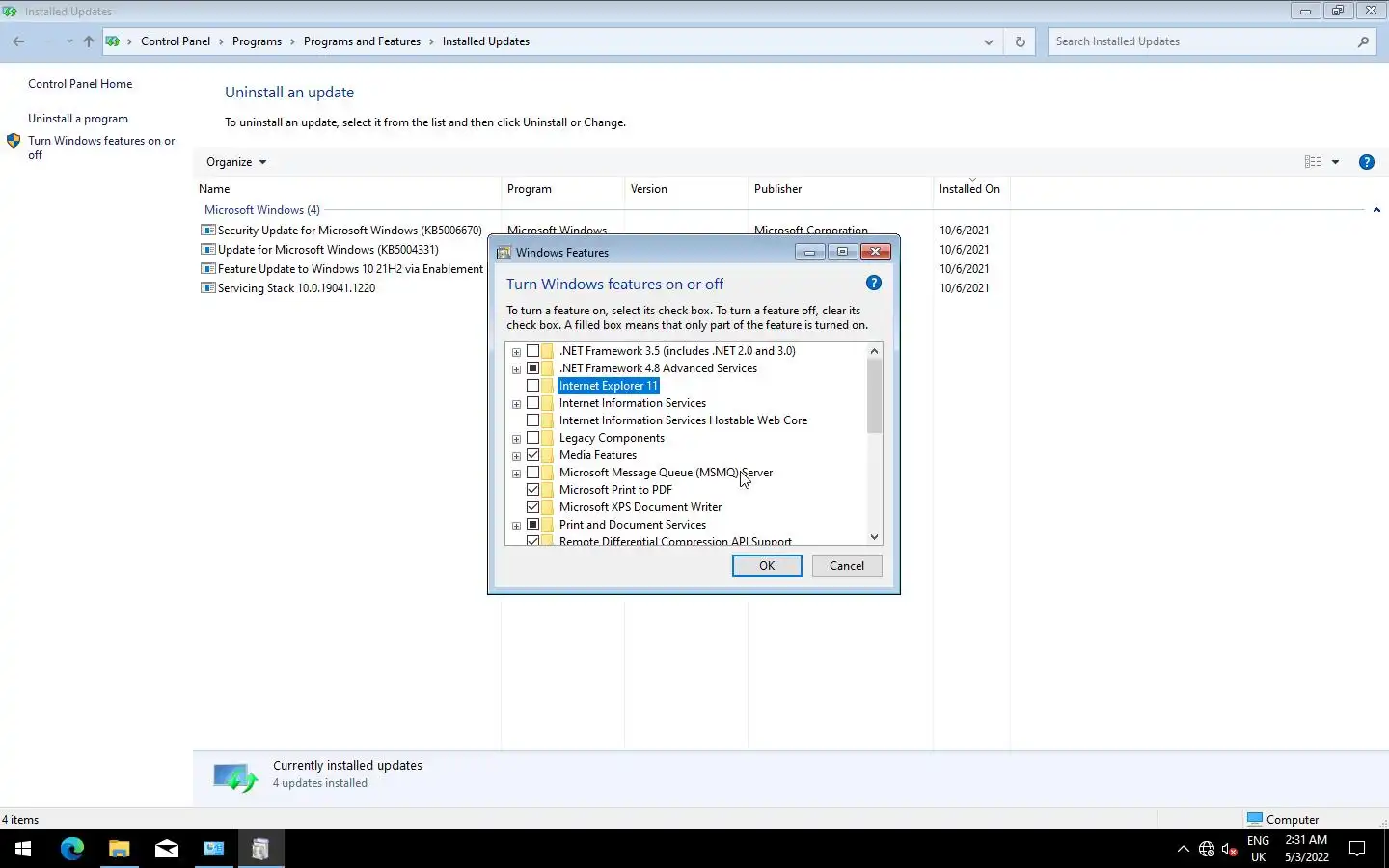Open the network status tray icon
The height and width of the screenshot is (868, 1389).
(1207, 849)
